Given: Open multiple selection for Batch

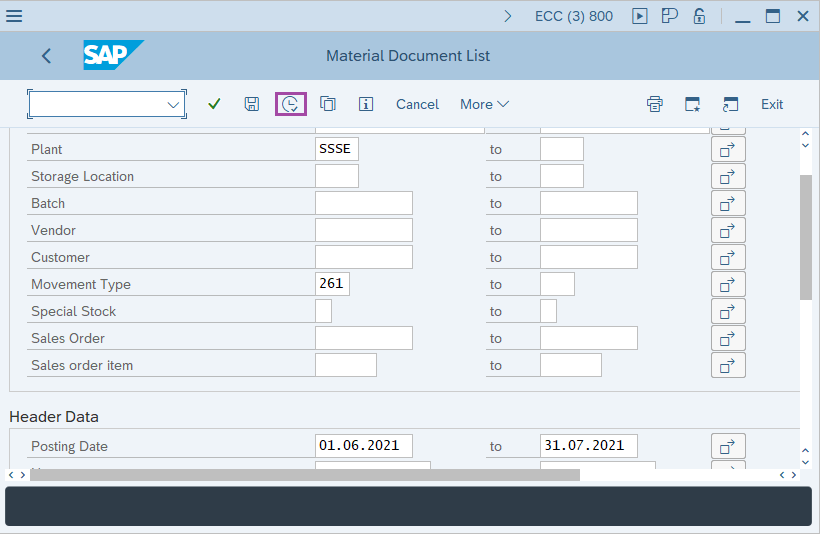Looking at the screenshot, I should click(728, 203).
